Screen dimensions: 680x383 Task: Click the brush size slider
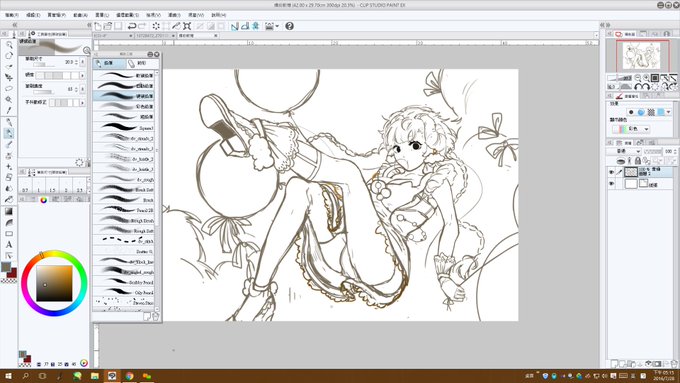[x=44, y=64]
